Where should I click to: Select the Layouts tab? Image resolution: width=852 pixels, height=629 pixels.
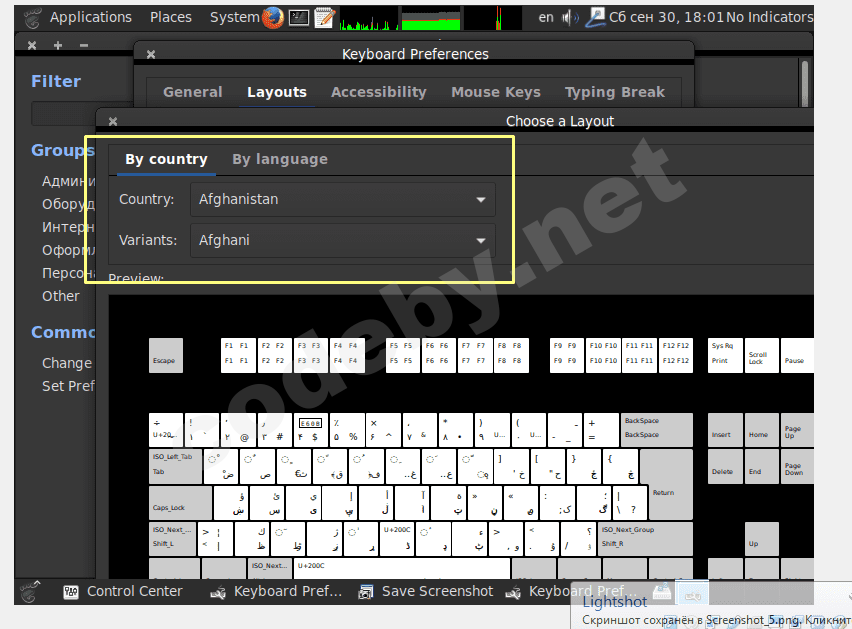[x=277, y=92]
